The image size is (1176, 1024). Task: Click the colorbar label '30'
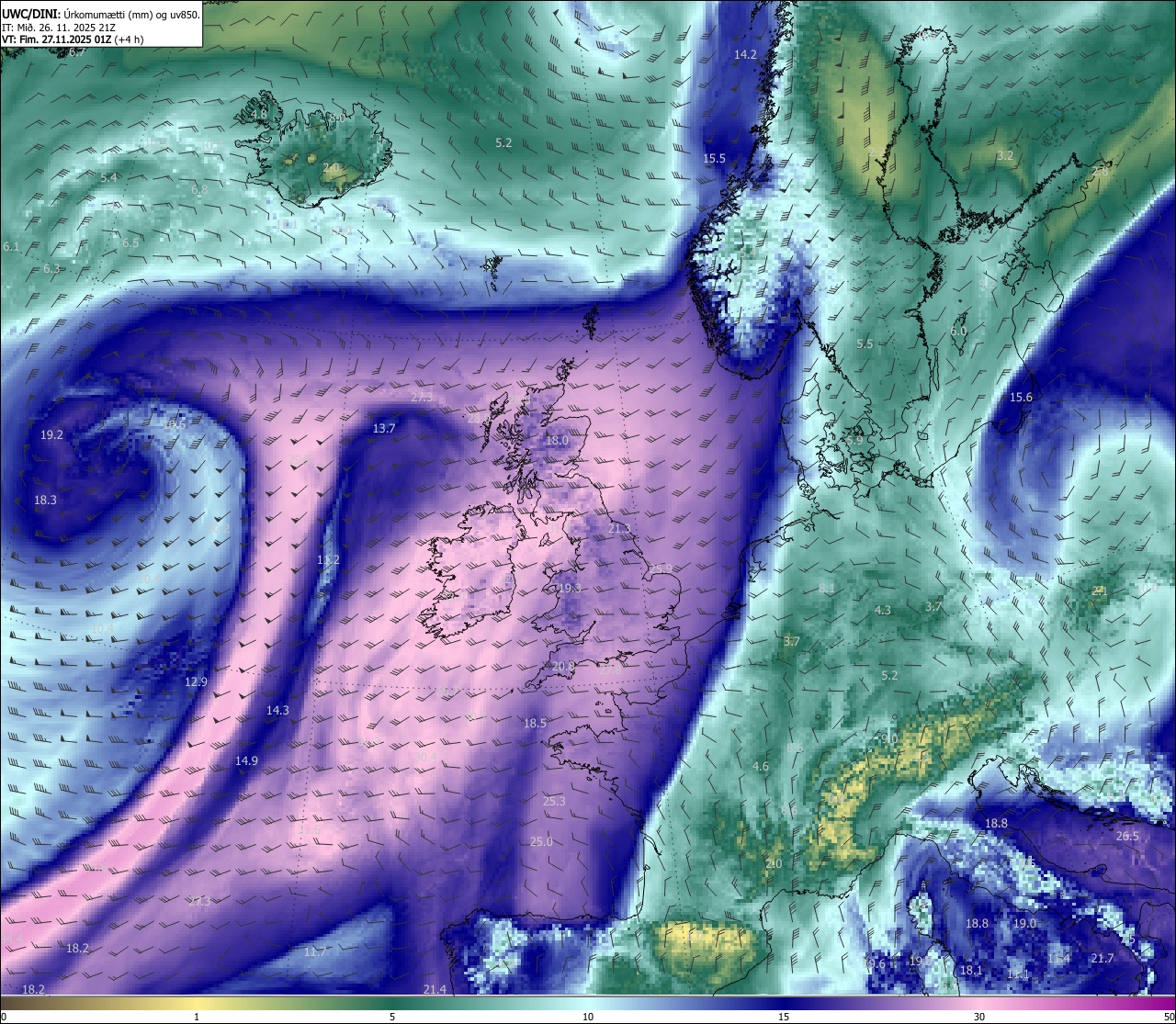click(x=979, y=1017)
